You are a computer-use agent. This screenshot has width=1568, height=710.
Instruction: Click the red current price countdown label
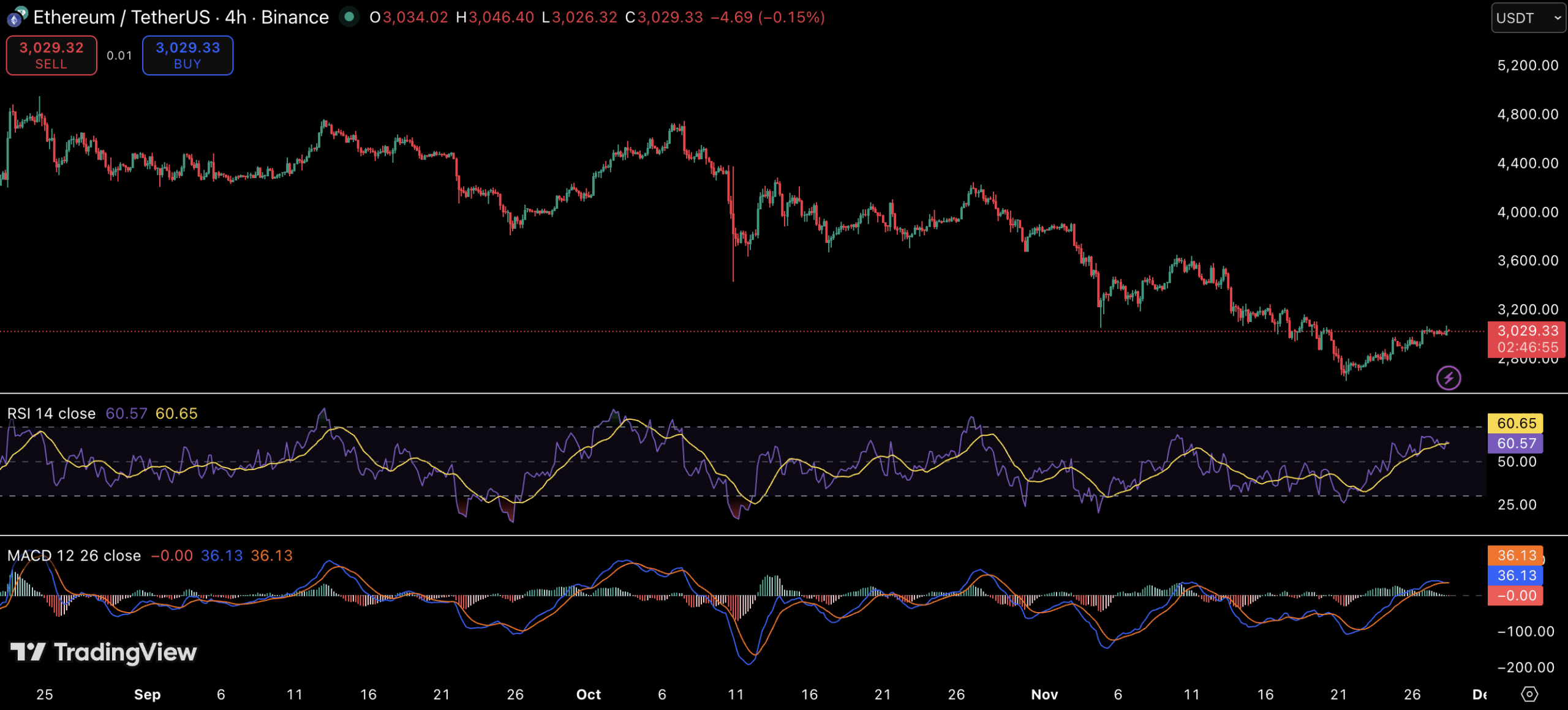click(1526, 339)
